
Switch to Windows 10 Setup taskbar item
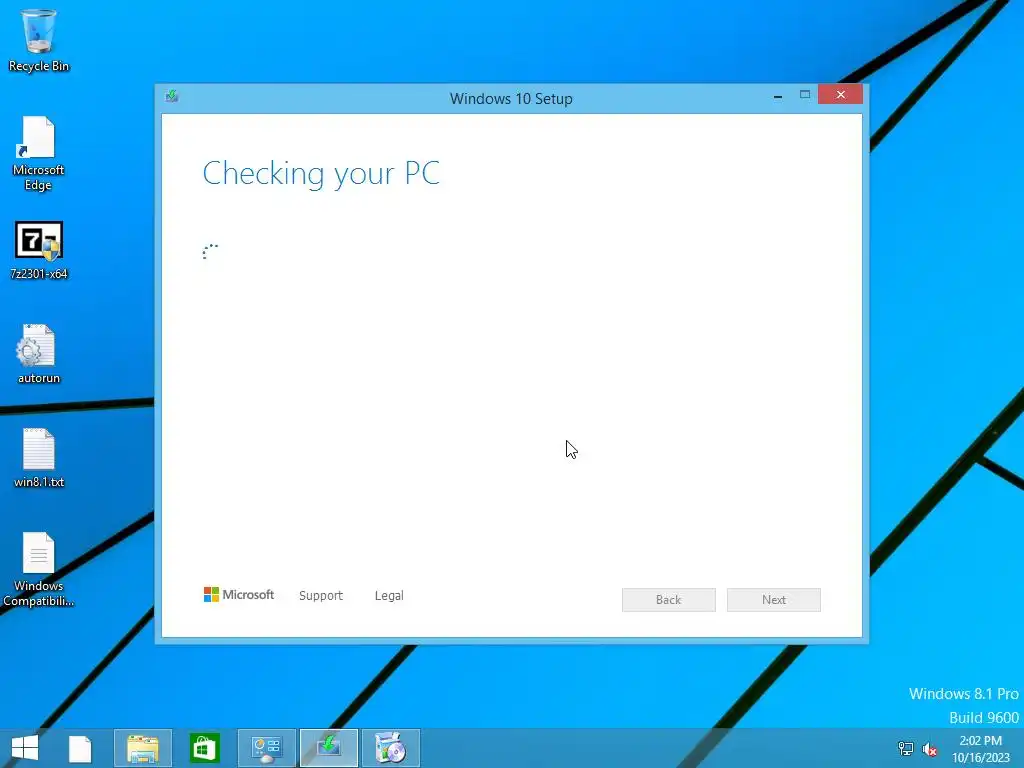click(328, 748)
